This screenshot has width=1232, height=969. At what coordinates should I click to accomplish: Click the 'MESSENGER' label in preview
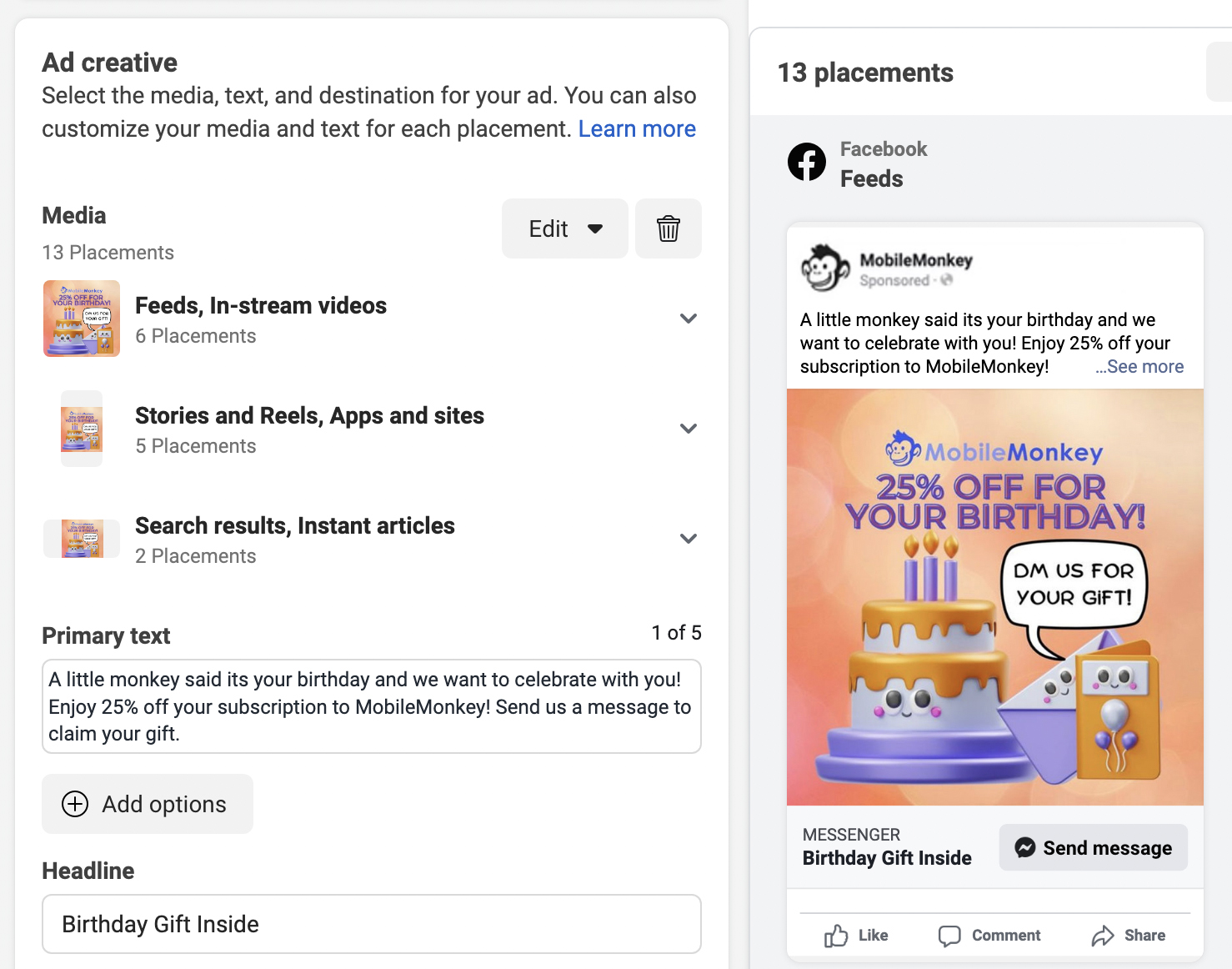tap(851, 835)
